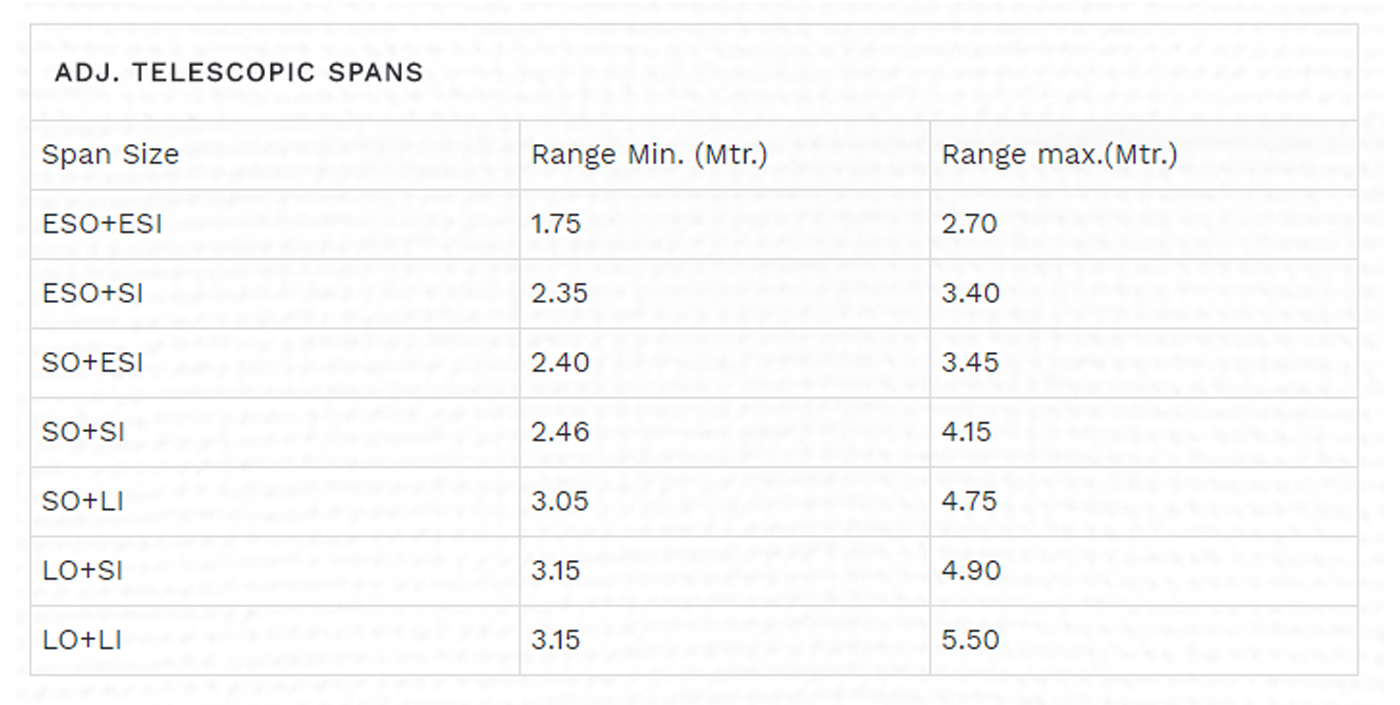Select the 2.35 minimum range value
Screen dimensions: 1400x705
point(560,293)
